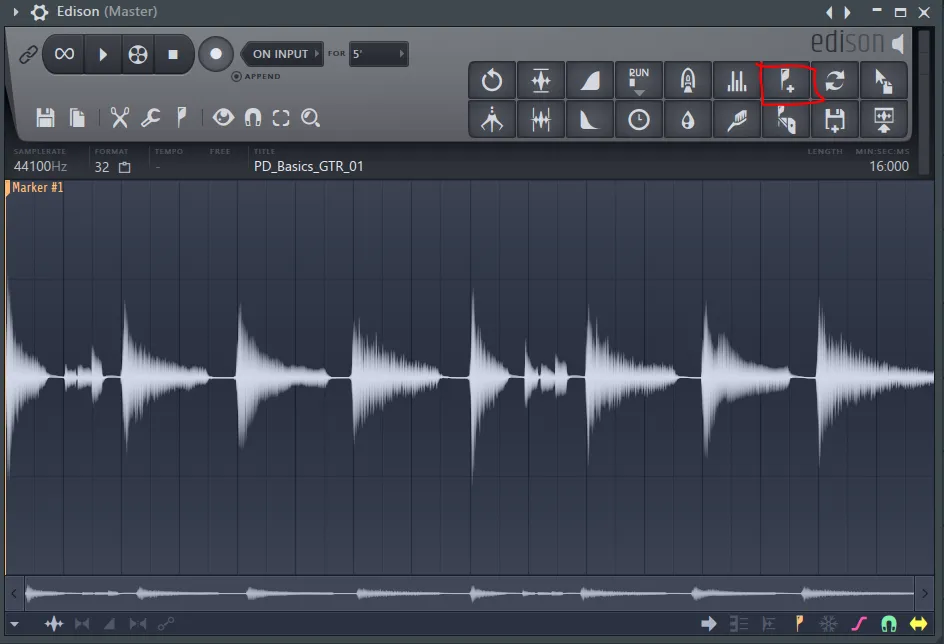The height and width of the screenshot is (644, 944).
Task: Select next preset with right arrow
Action: 847,12
